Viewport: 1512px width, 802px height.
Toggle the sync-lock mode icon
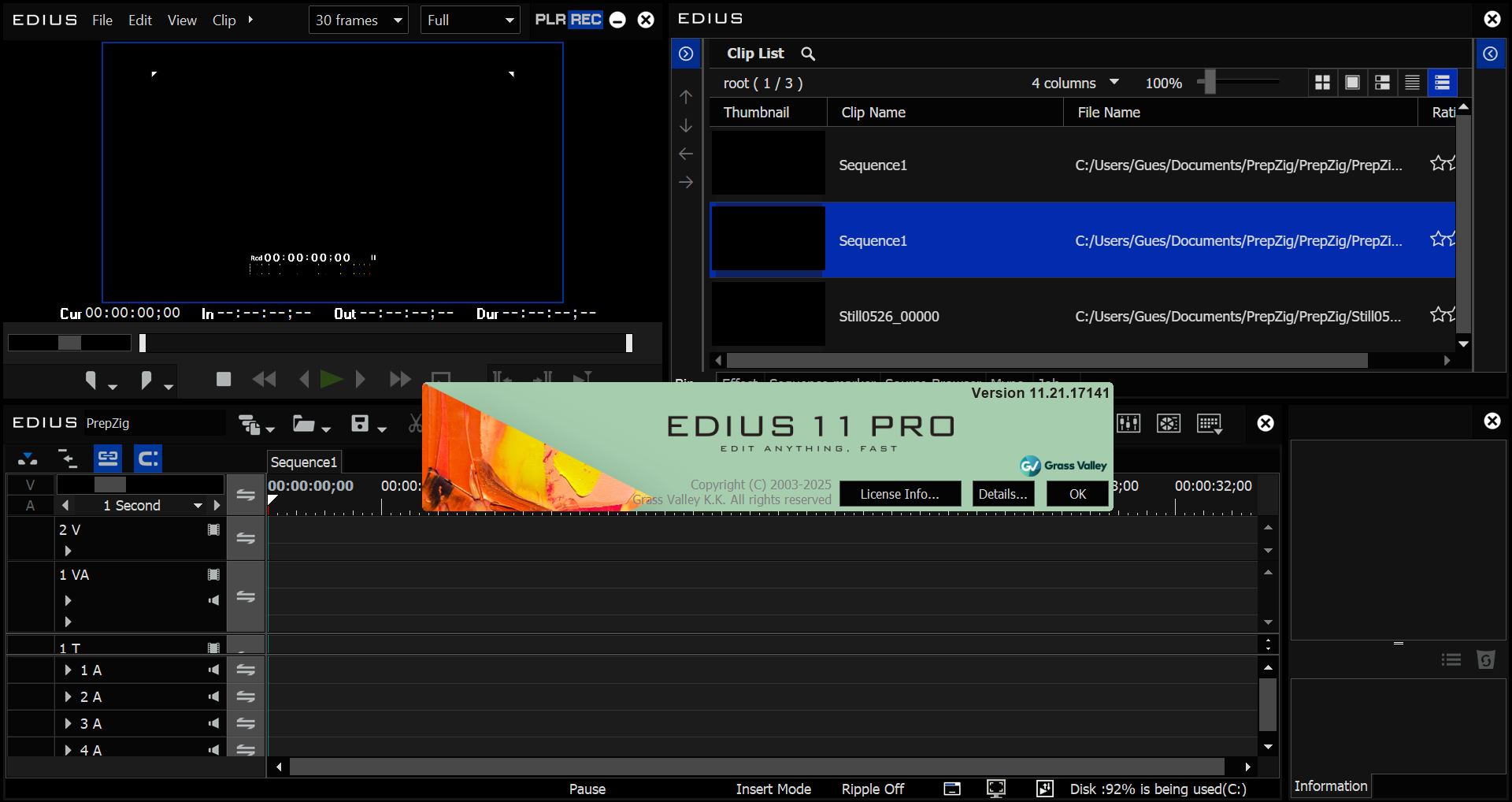pos(68,458)
